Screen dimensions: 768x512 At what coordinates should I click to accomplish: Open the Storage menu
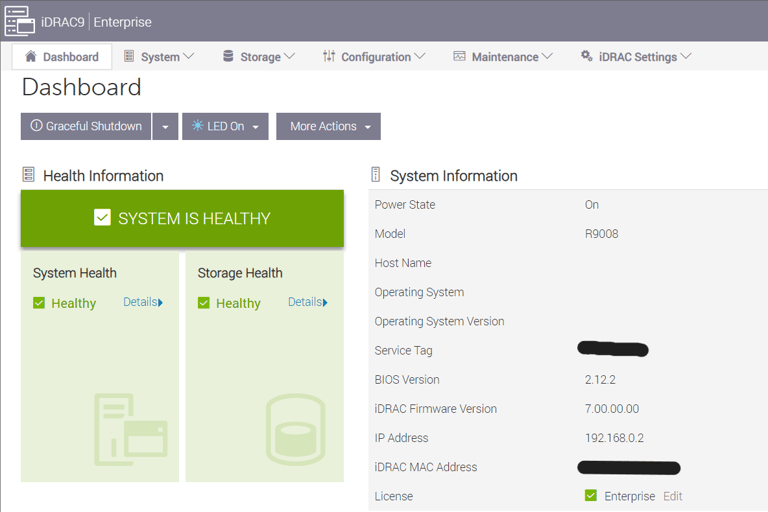[x=259, y=57]
